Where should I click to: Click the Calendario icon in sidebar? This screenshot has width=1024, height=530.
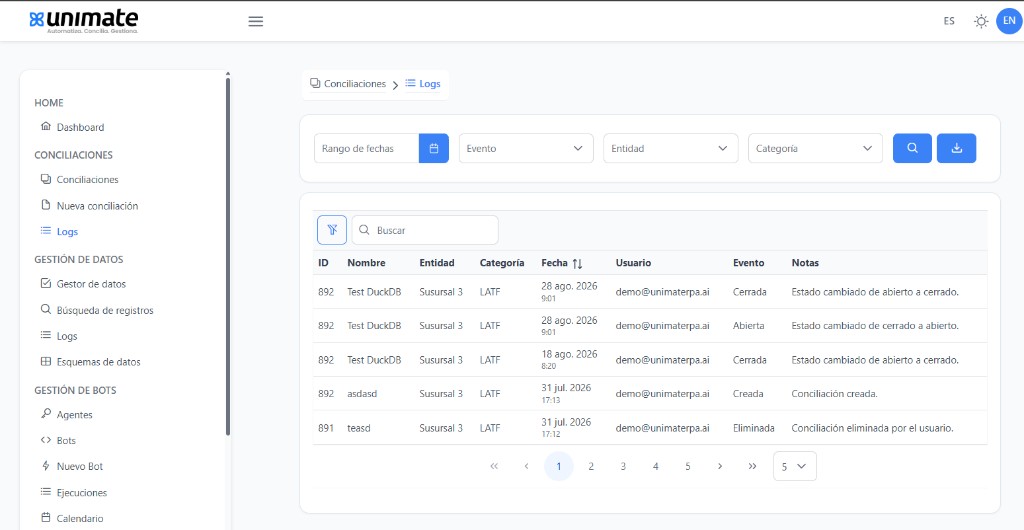[x=46, y=518]
